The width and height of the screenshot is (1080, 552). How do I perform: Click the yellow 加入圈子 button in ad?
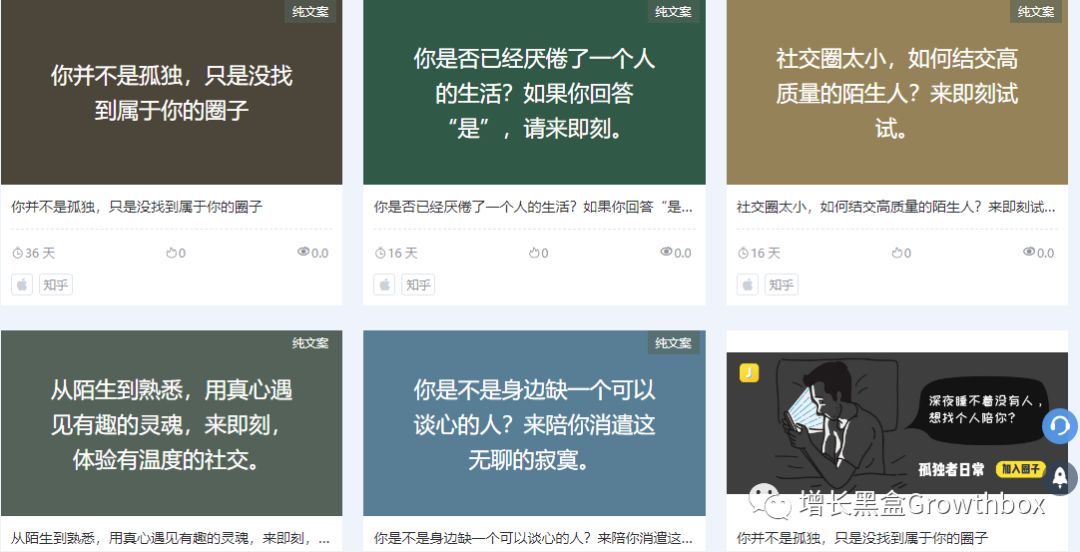click(1020, 469)
